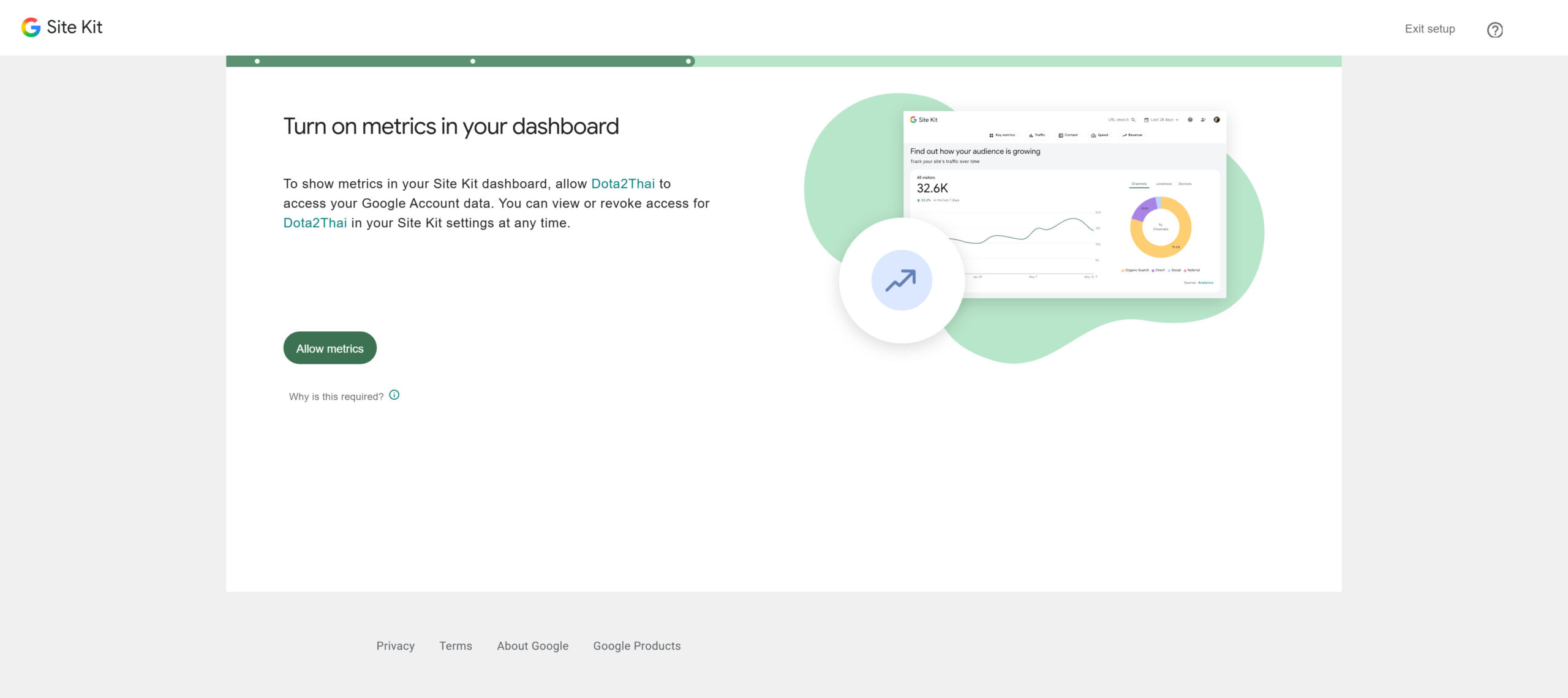Click Why is this required?
The height and width of the screenshot is (698, 1568).
336,396
